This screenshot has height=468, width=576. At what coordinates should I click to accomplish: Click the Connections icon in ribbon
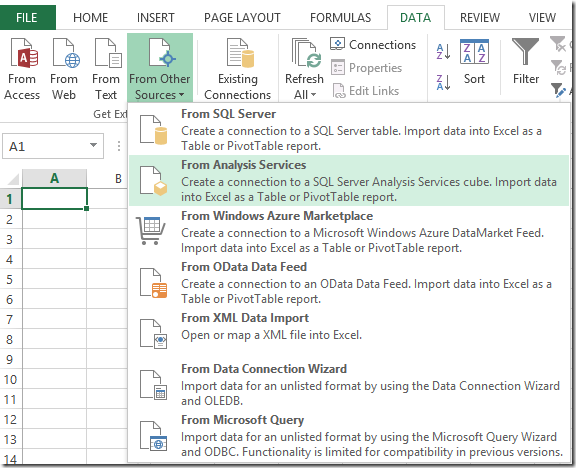point(337,44)
